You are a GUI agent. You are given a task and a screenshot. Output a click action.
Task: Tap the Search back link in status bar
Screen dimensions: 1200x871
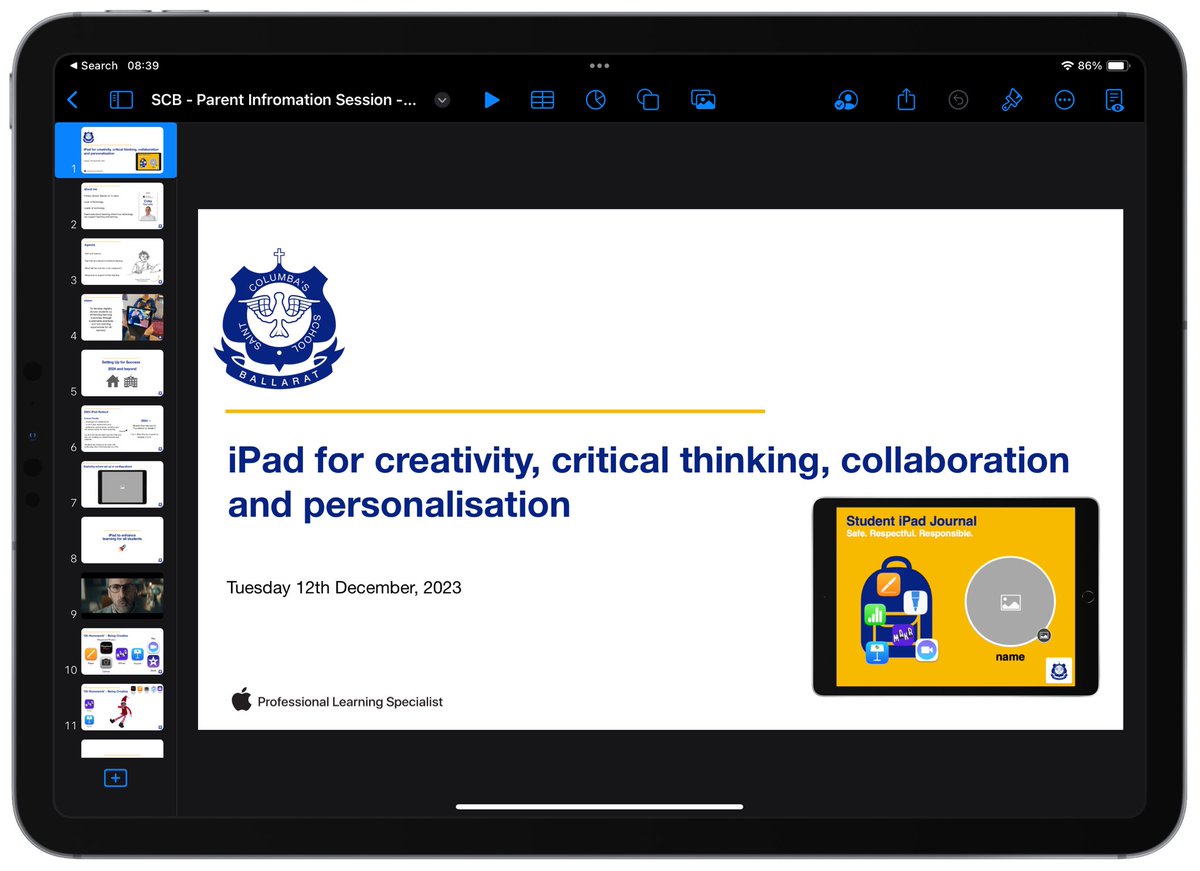click(93, 65)
